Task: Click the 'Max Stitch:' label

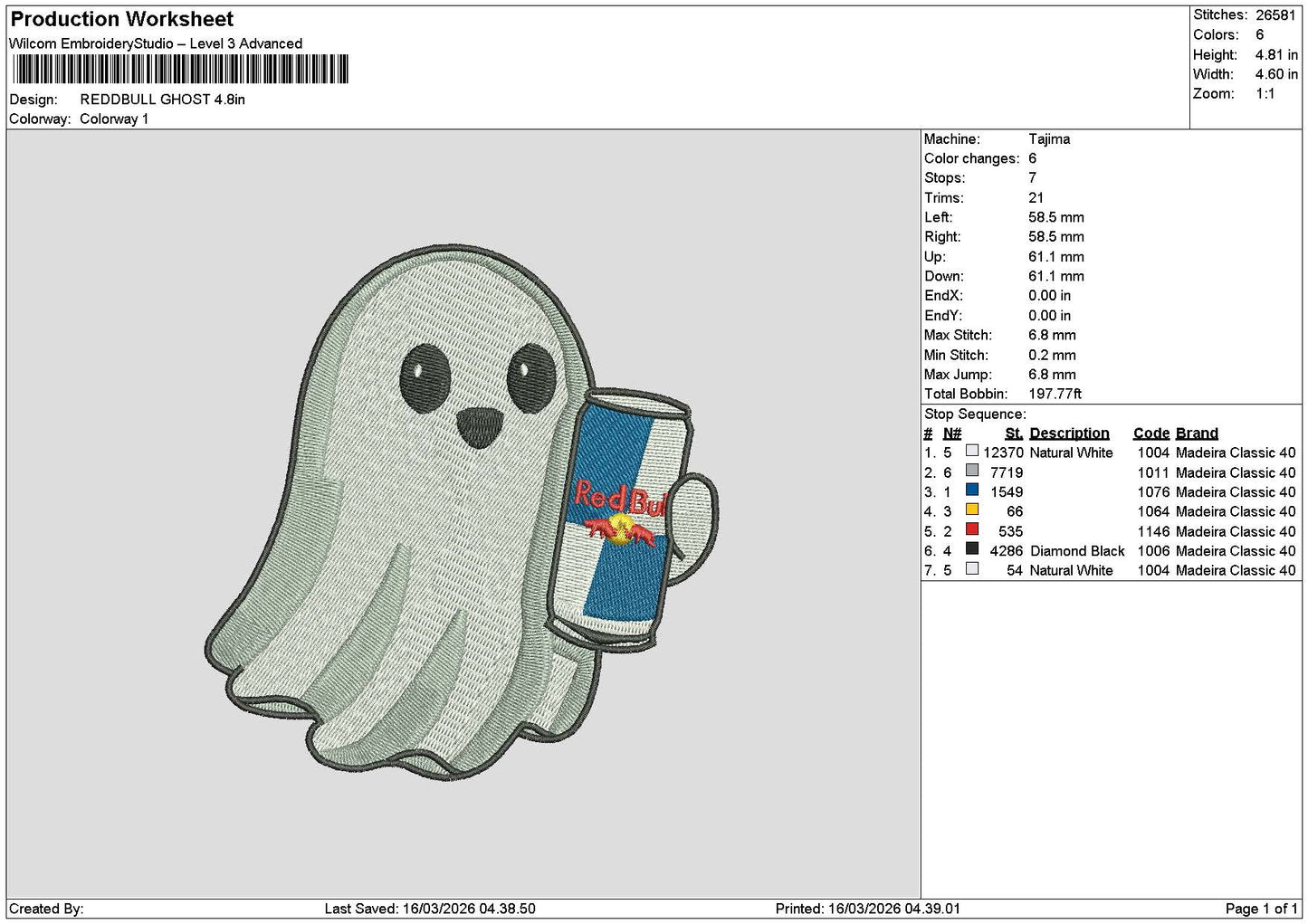Action: coord(958,335)
